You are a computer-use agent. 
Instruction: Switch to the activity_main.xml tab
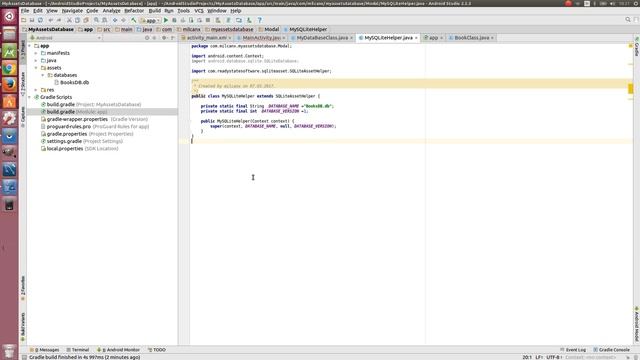pos(206,38)
